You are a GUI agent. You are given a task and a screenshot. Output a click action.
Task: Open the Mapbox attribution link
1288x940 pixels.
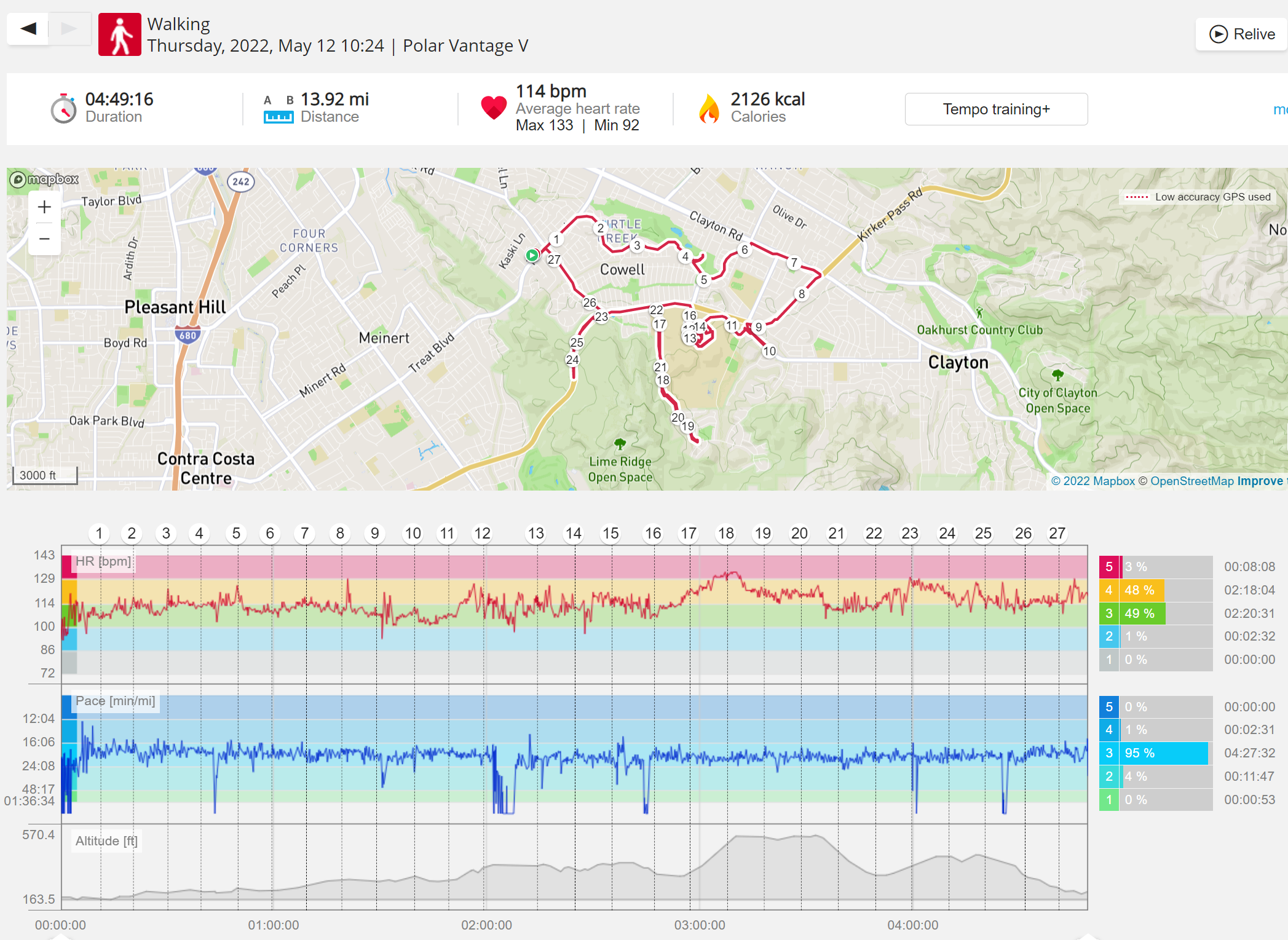pos(1093,481)
